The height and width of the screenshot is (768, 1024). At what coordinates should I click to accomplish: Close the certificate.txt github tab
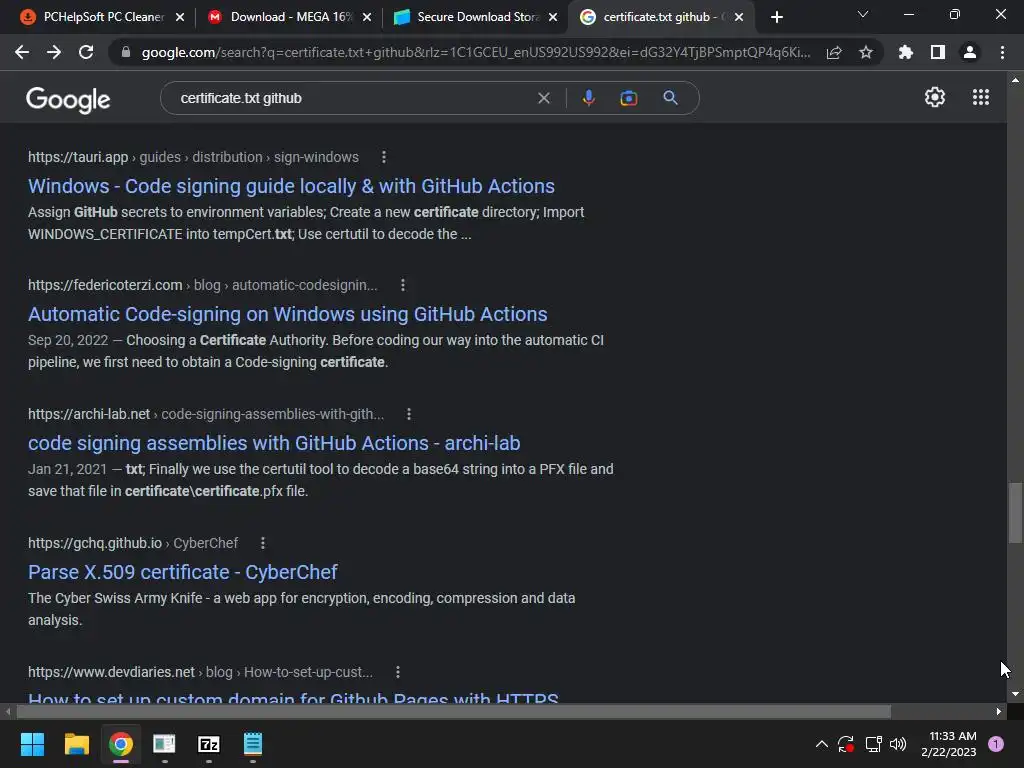point(739,18)
